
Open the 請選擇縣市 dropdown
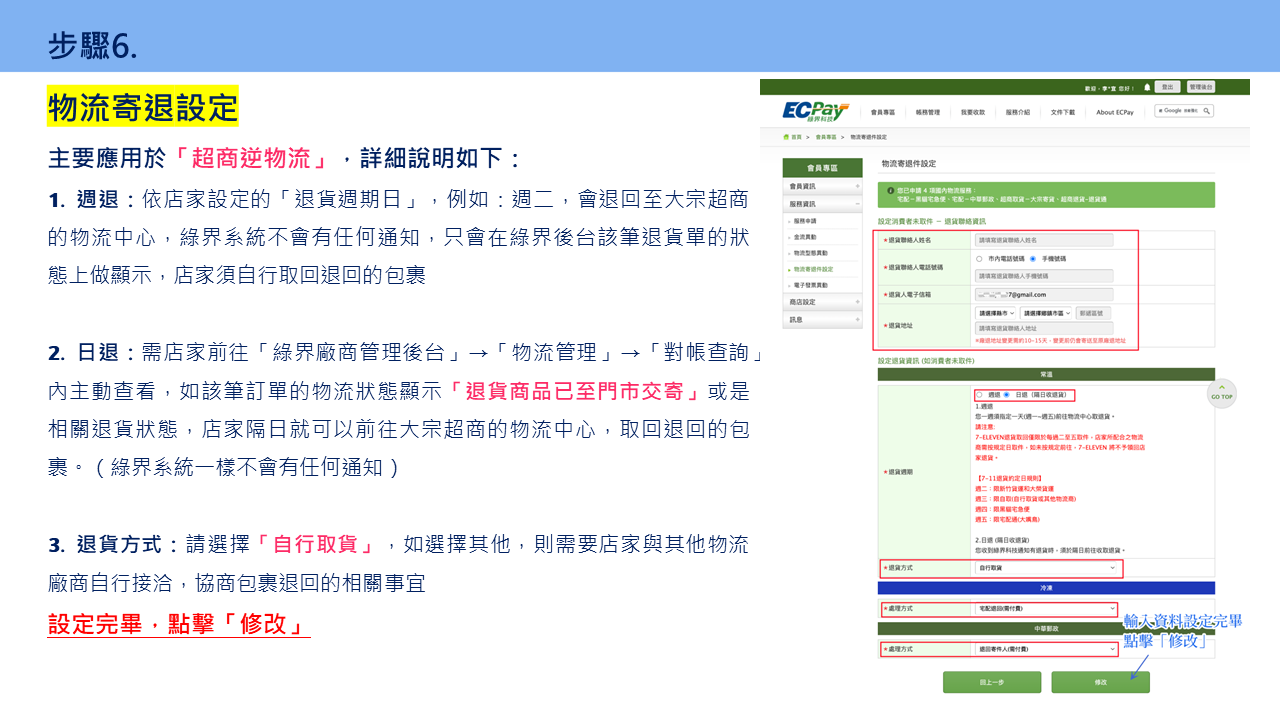coord(995,313)
